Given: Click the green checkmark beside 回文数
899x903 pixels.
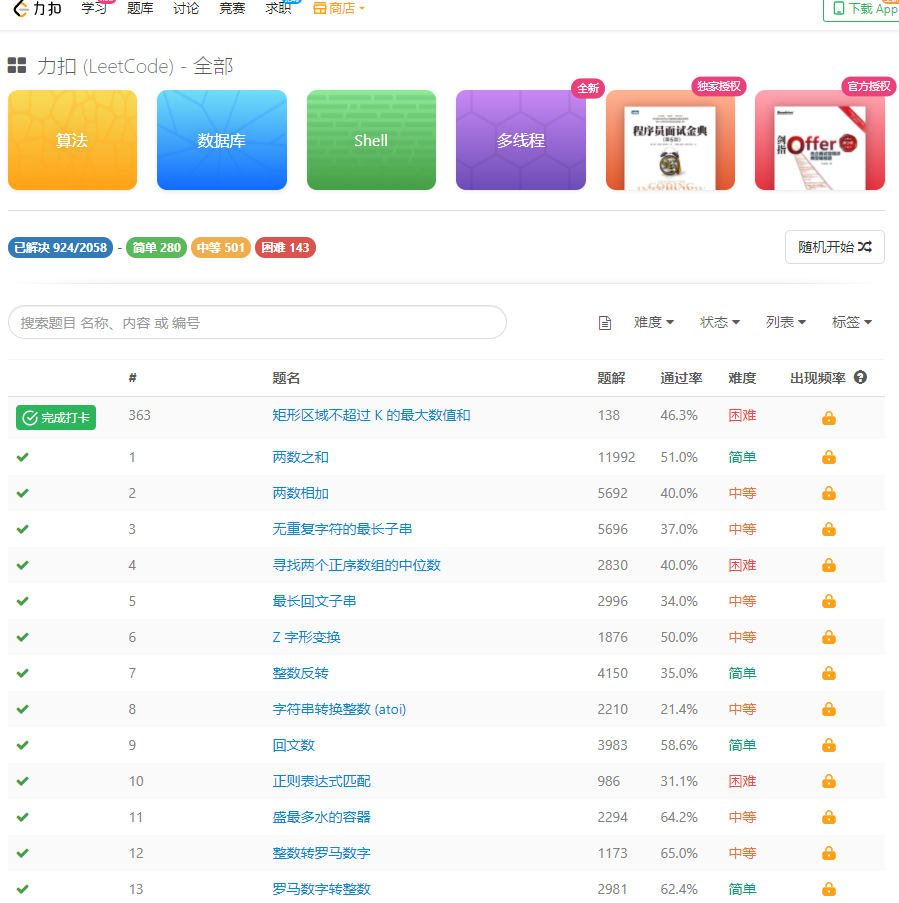Looking at the screenshot, I should 23,745.
